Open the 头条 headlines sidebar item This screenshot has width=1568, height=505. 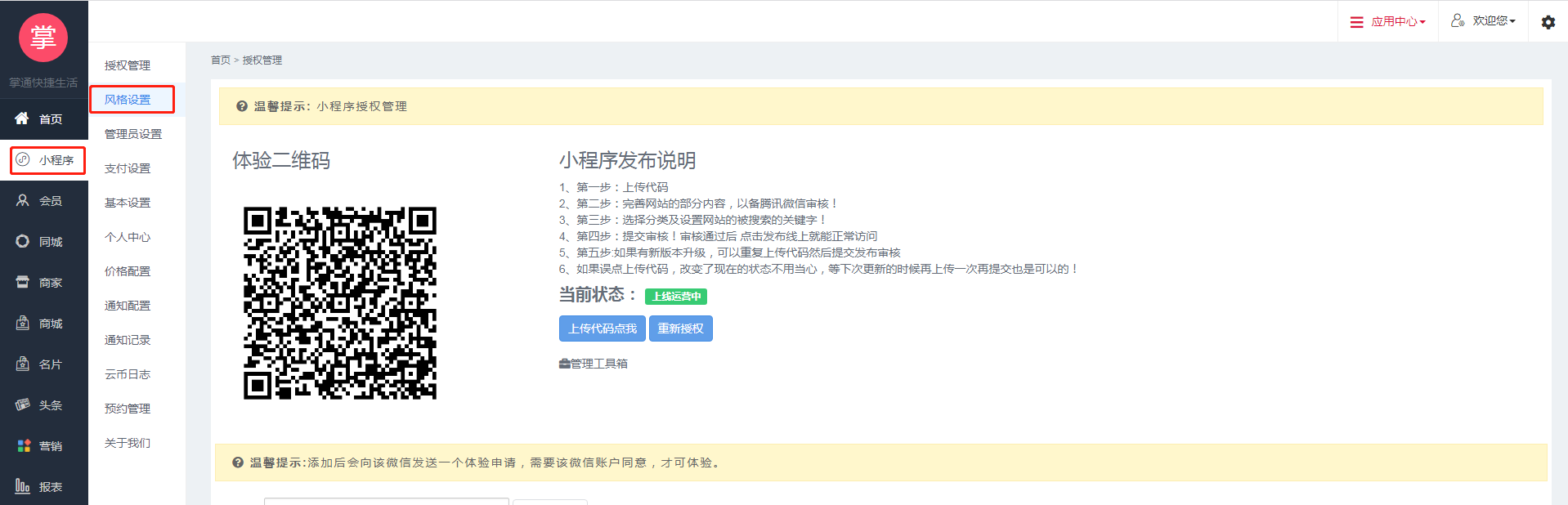(x=44, y=405)
